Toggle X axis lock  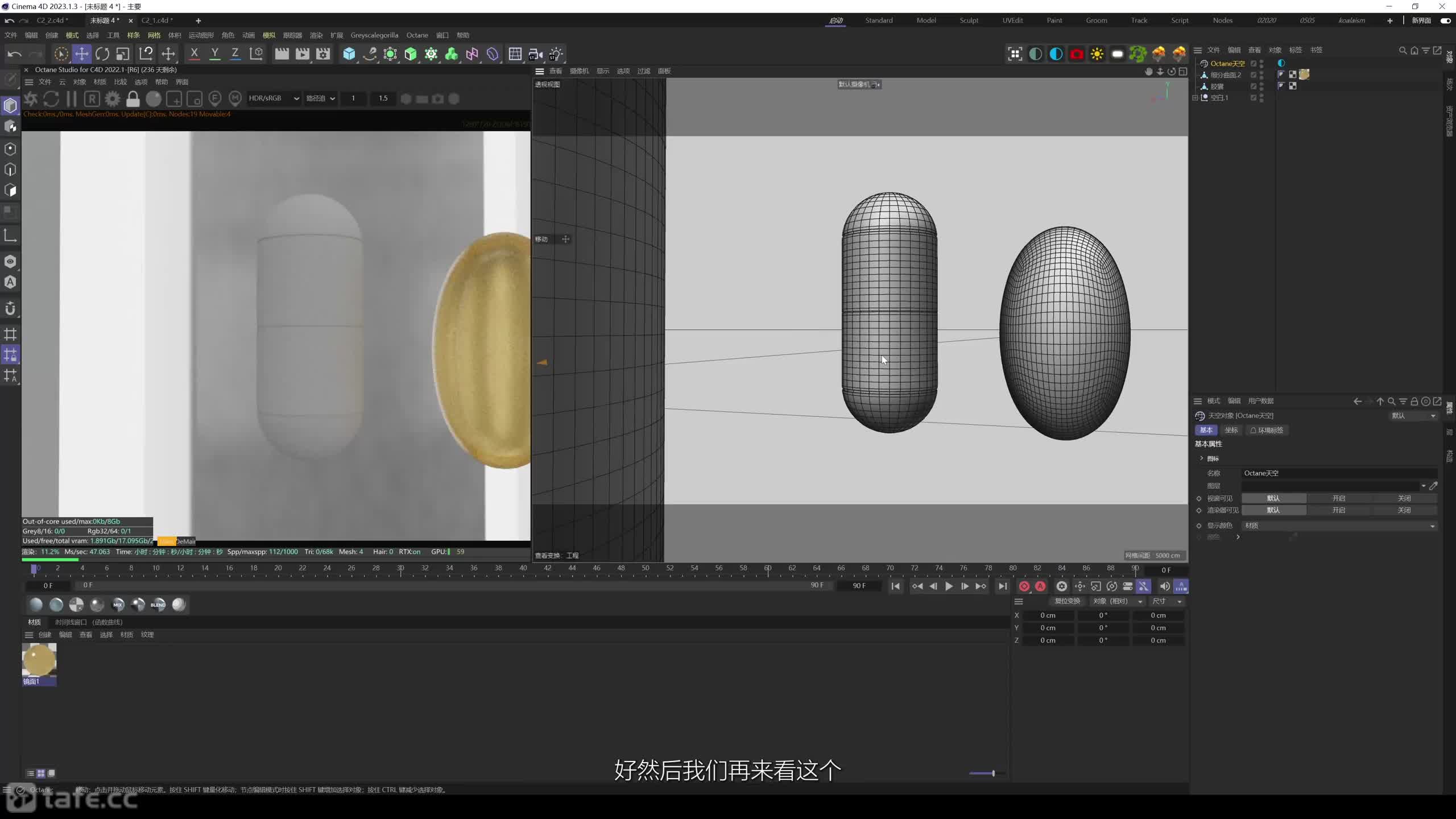coord(194,54)
